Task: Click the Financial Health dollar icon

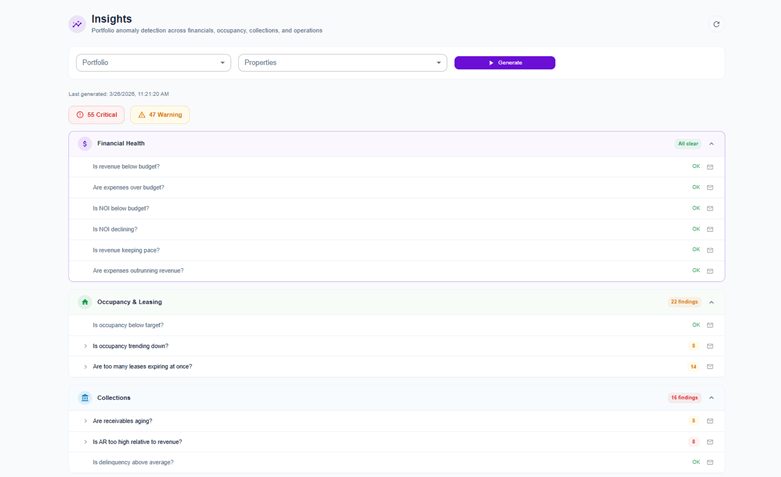Action: tap(85, 144)
